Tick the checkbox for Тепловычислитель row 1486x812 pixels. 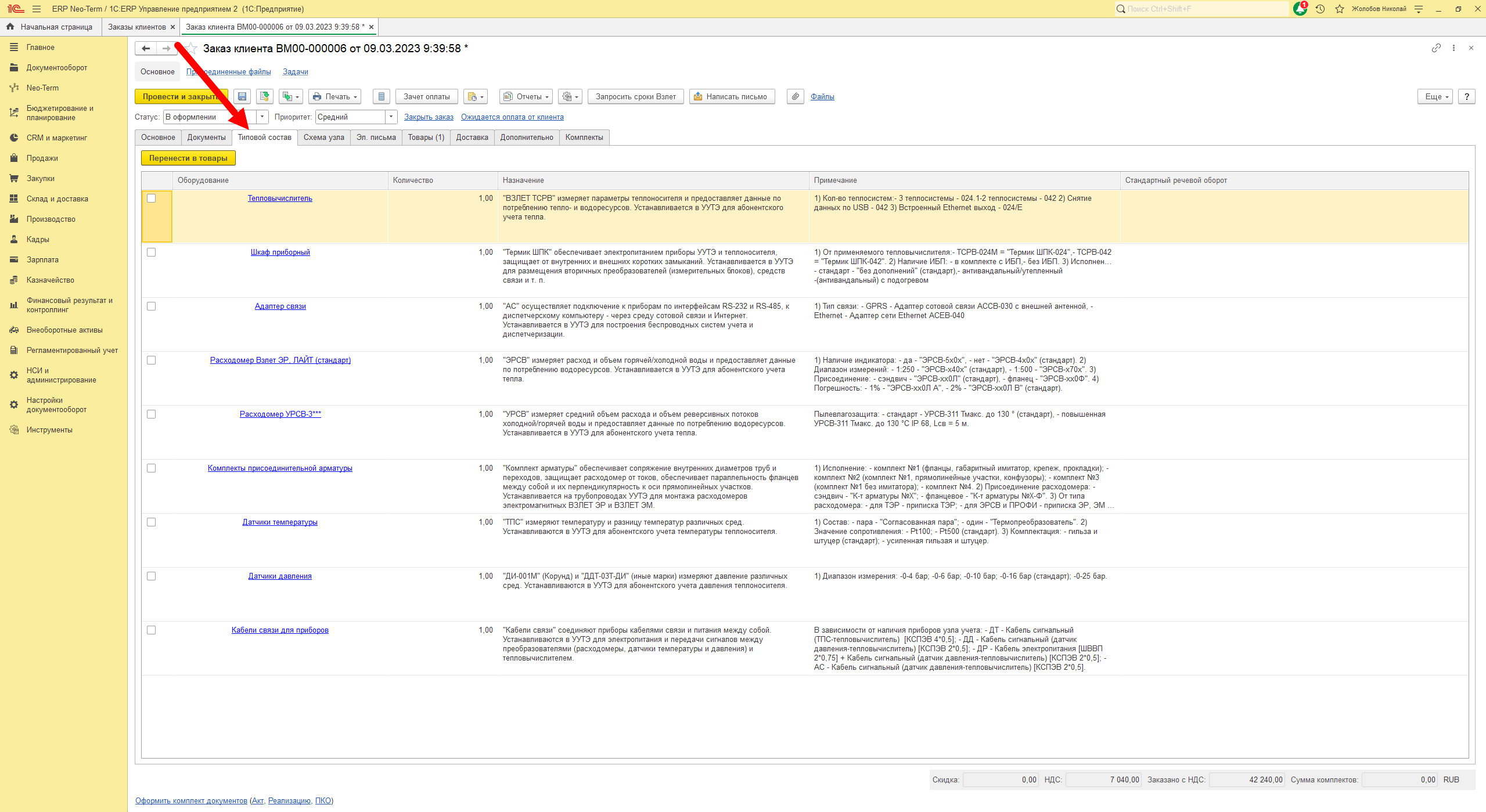[152, 199]
